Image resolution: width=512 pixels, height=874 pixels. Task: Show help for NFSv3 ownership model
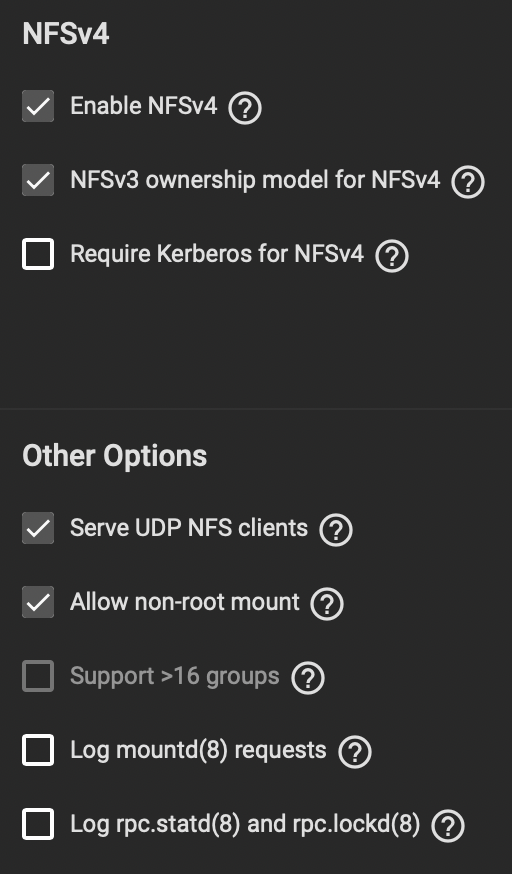tap(467, 182)
